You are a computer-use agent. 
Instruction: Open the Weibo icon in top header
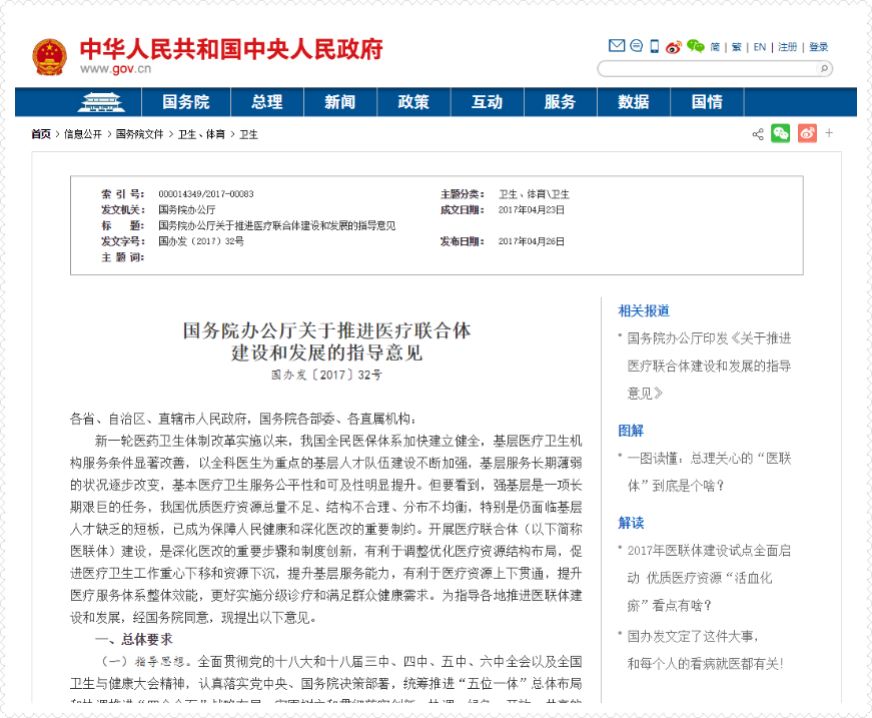coord(673,46)
